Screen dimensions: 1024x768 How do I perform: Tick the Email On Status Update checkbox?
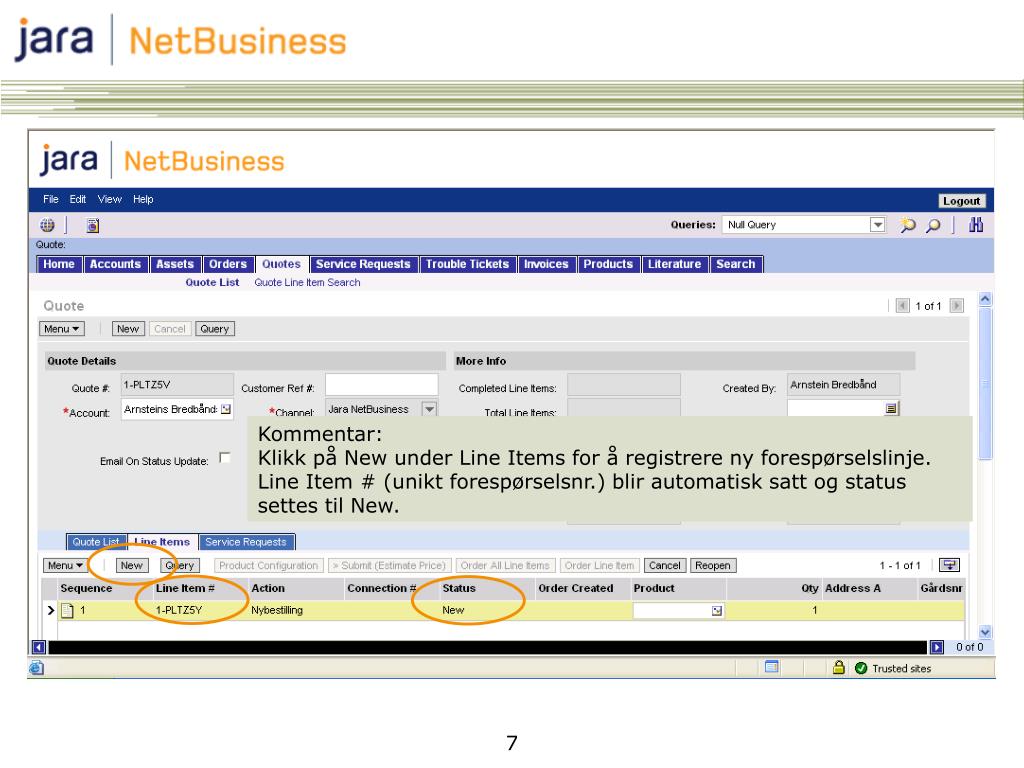(225, 458)
